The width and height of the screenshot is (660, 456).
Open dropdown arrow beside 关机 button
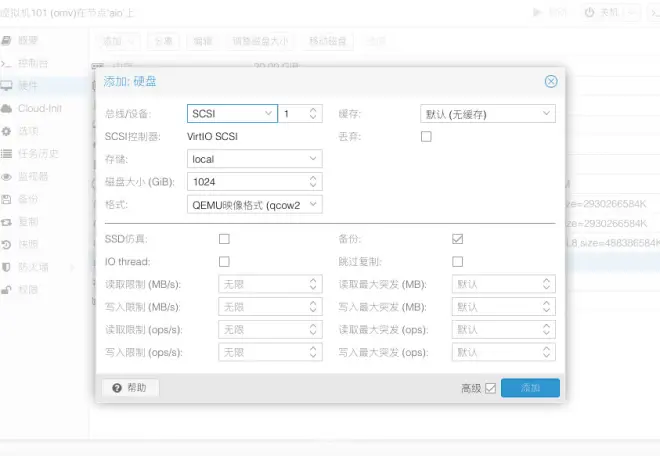pos(631,13)
